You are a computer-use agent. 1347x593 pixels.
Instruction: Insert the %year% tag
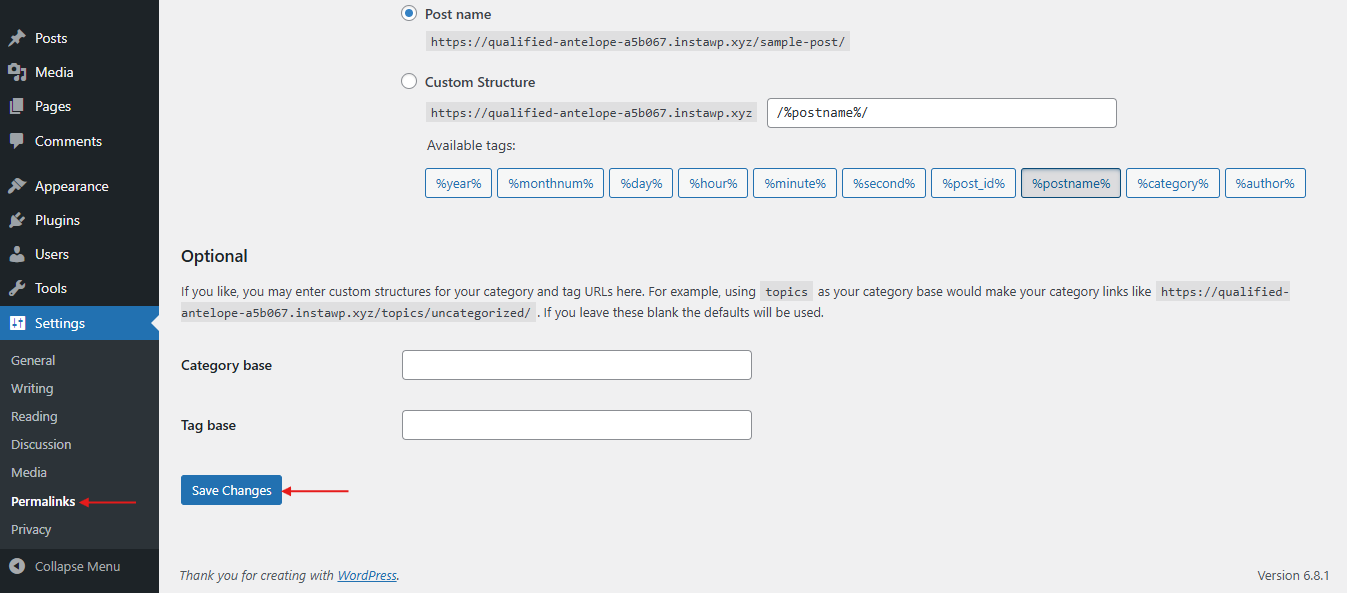[x=459, y=183]
